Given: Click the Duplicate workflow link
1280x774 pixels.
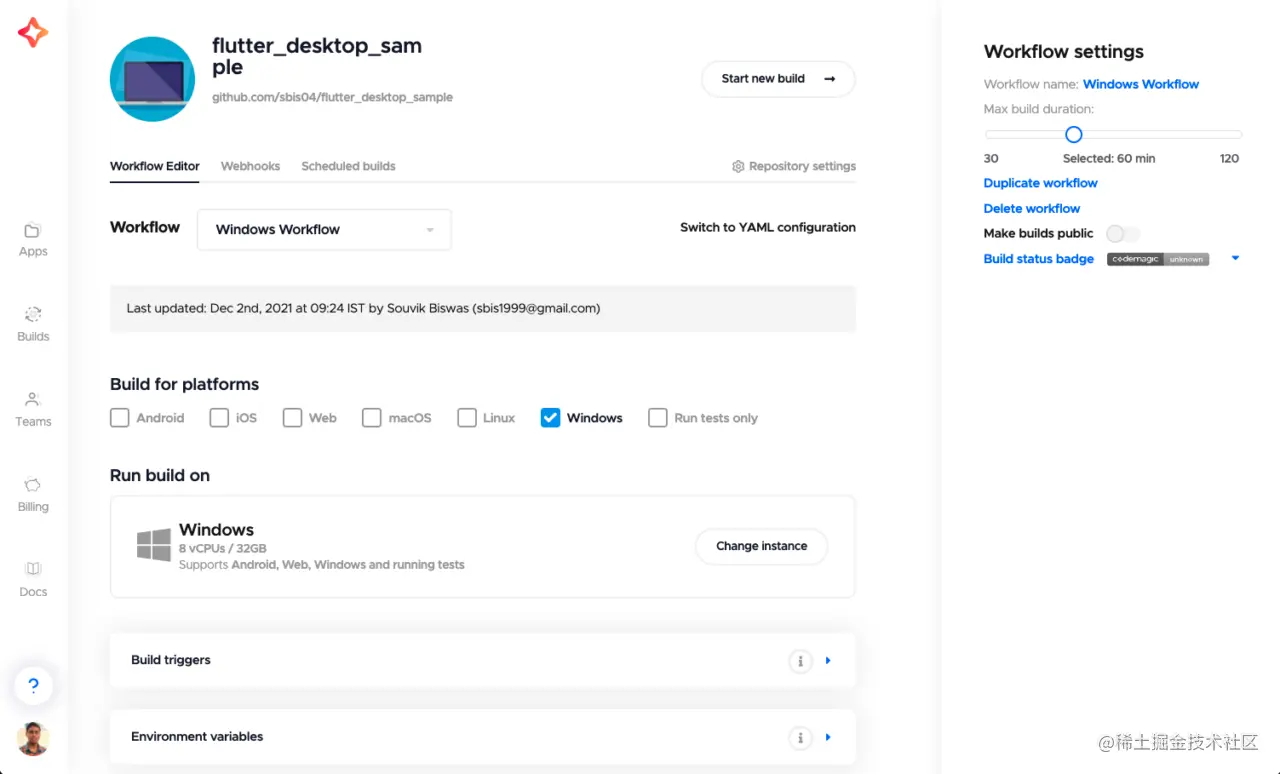Looking at the screenshot, I should (1040, 183).
